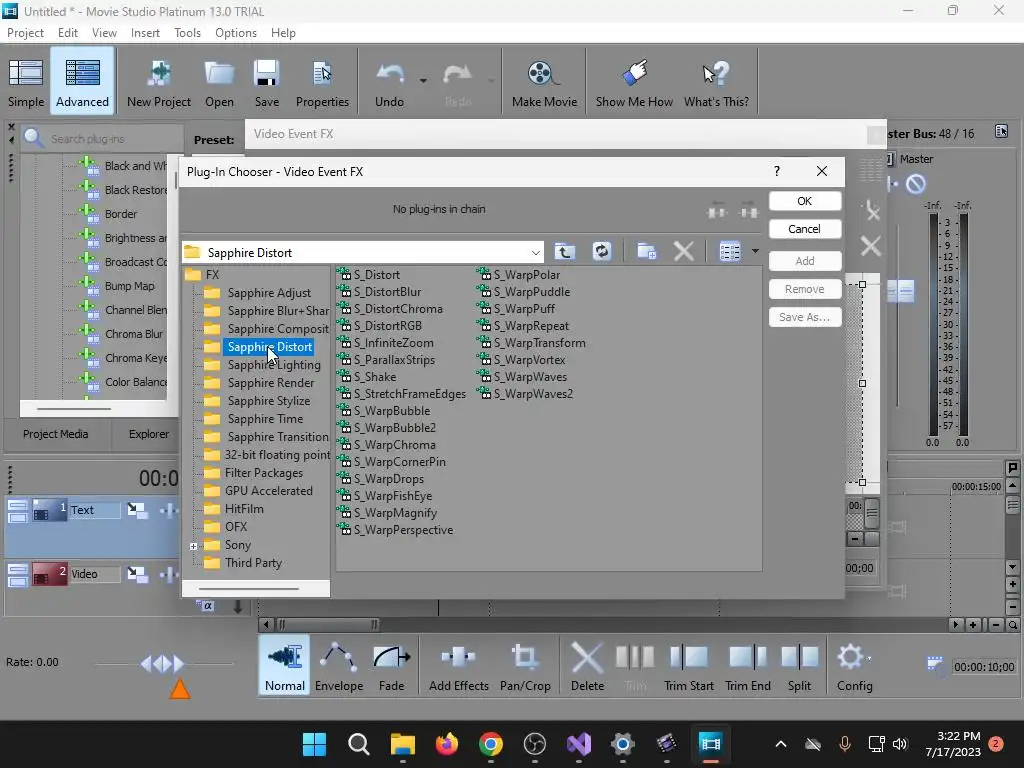The height and width of the screenshot is (768, 1024).
Task: Open the View menu
Action: click(x=104, y=33)
